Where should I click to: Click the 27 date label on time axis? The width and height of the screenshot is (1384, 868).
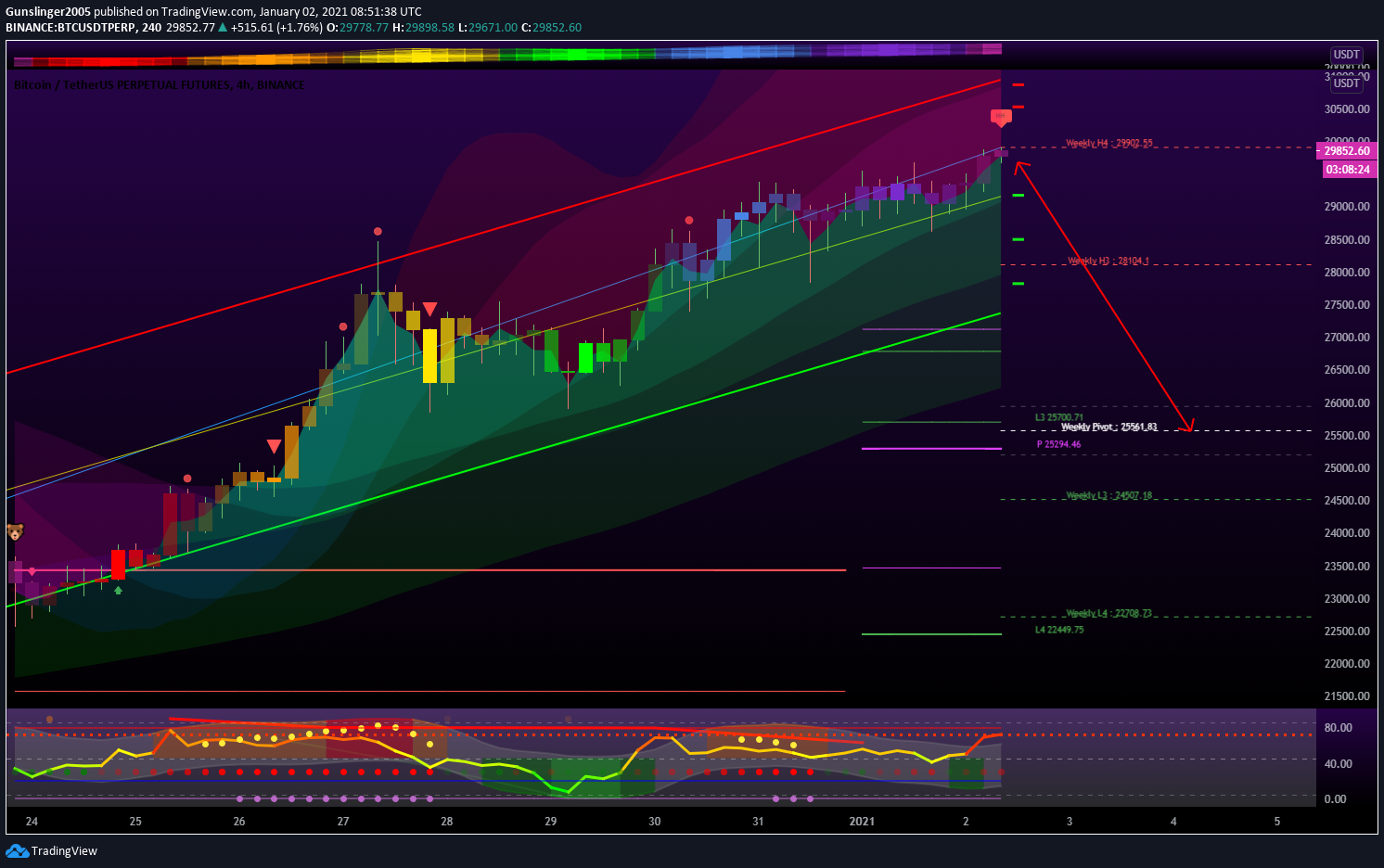343,822
